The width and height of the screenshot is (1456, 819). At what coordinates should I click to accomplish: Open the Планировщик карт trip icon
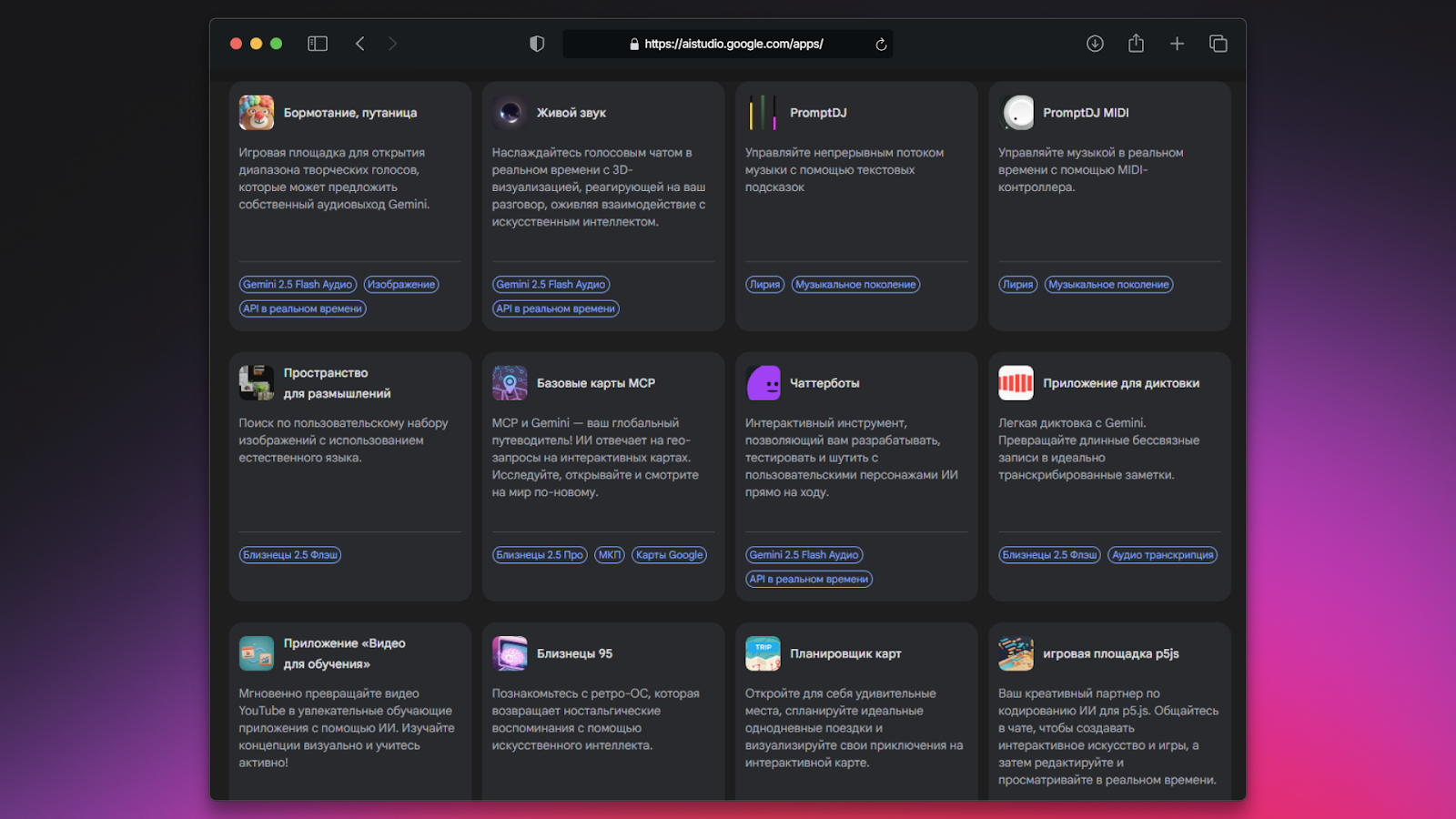coord(763,653)
